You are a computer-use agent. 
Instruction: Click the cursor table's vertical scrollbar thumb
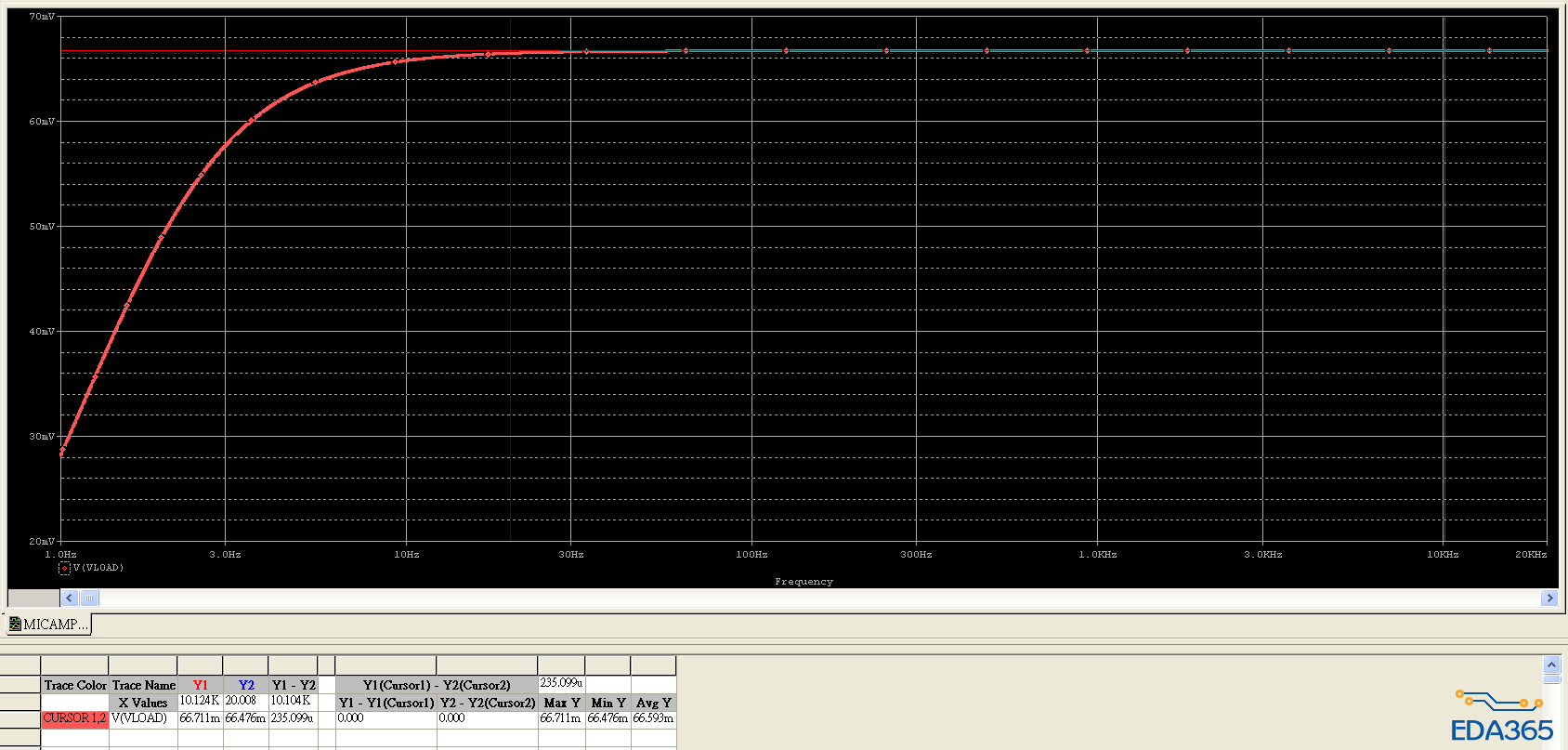(1551, 679)
